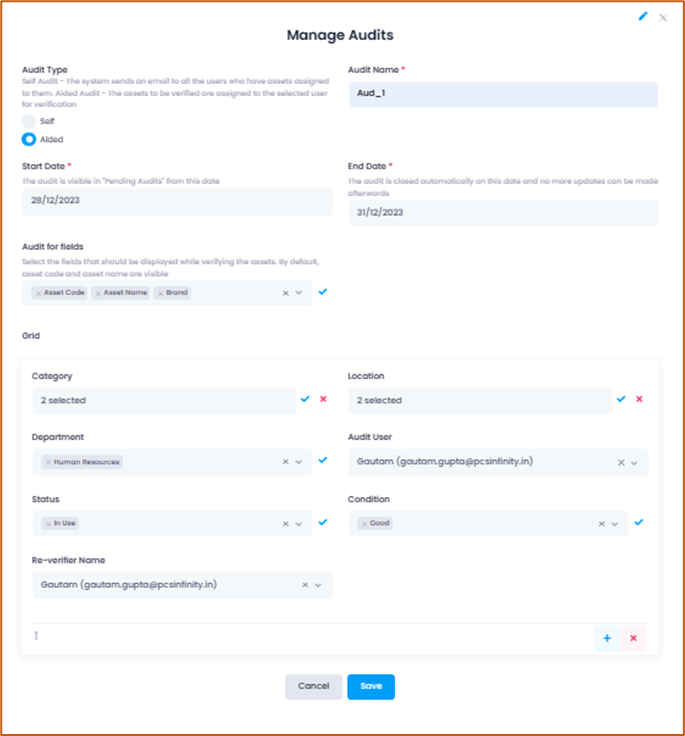Viewport: 685px width, 736px height.
Task: Confirm Audit for fields with blue checkmark
Action: 323,291
